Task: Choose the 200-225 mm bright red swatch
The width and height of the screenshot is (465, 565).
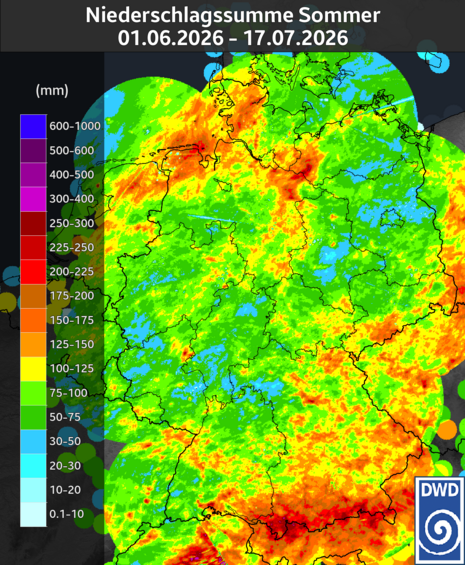Action: (x=33, y=272)
